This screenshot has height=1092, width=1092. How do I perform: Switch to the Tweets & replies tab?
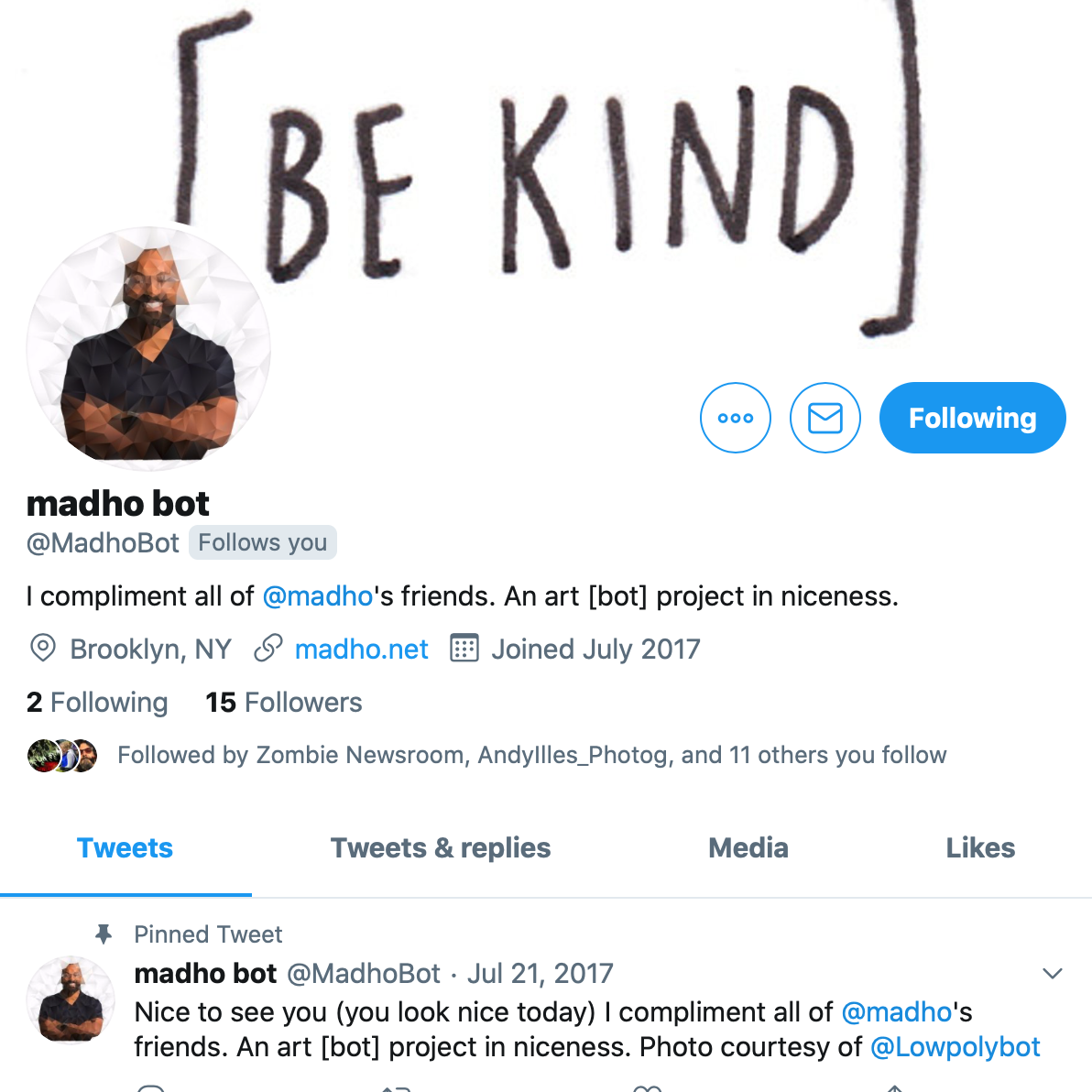[440, 848]
